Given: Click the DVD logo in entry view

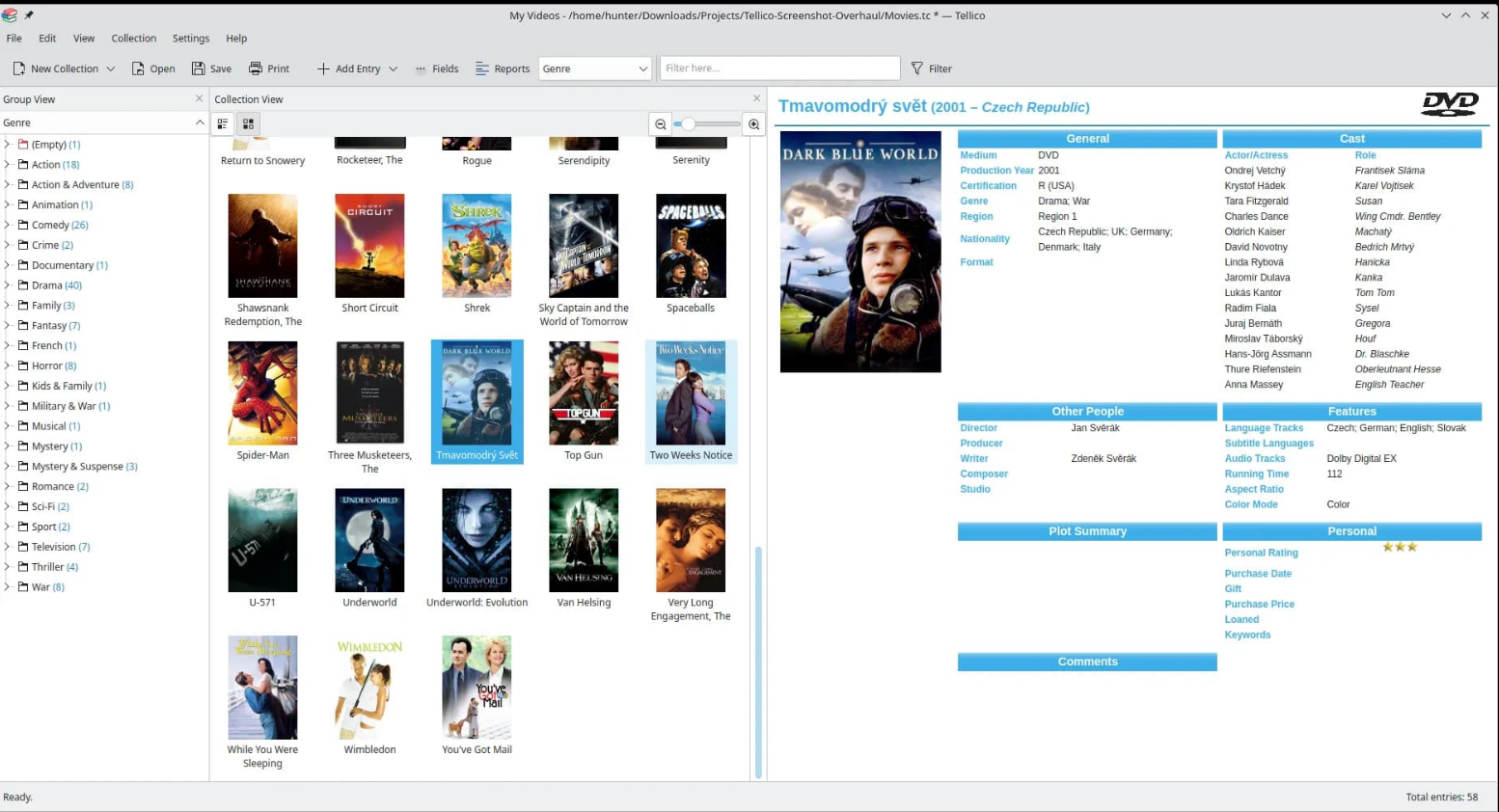Looking at the screenshot, I should tap(1450, 104).
